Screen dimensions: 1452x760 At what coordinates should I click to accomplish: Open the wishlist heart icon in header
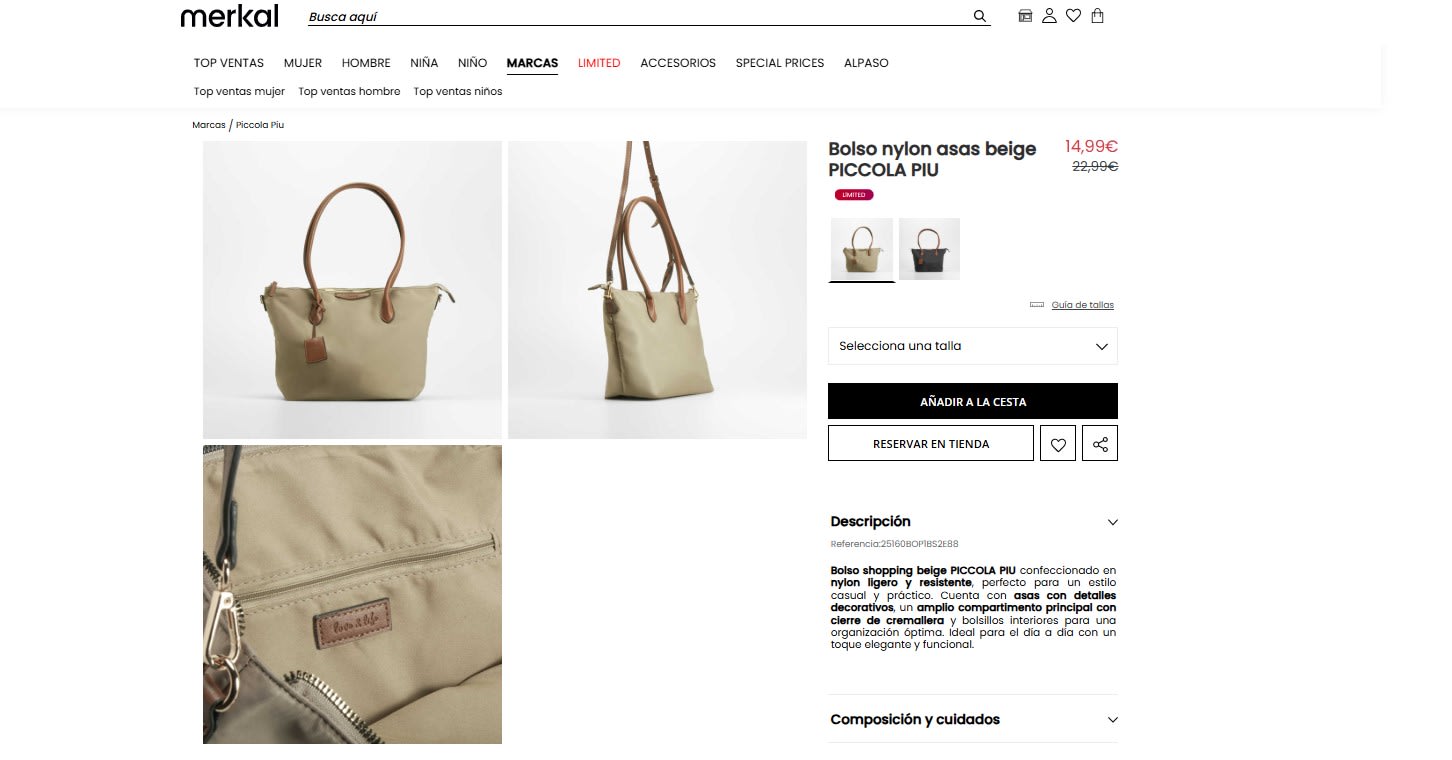[x=1073, y=16]
